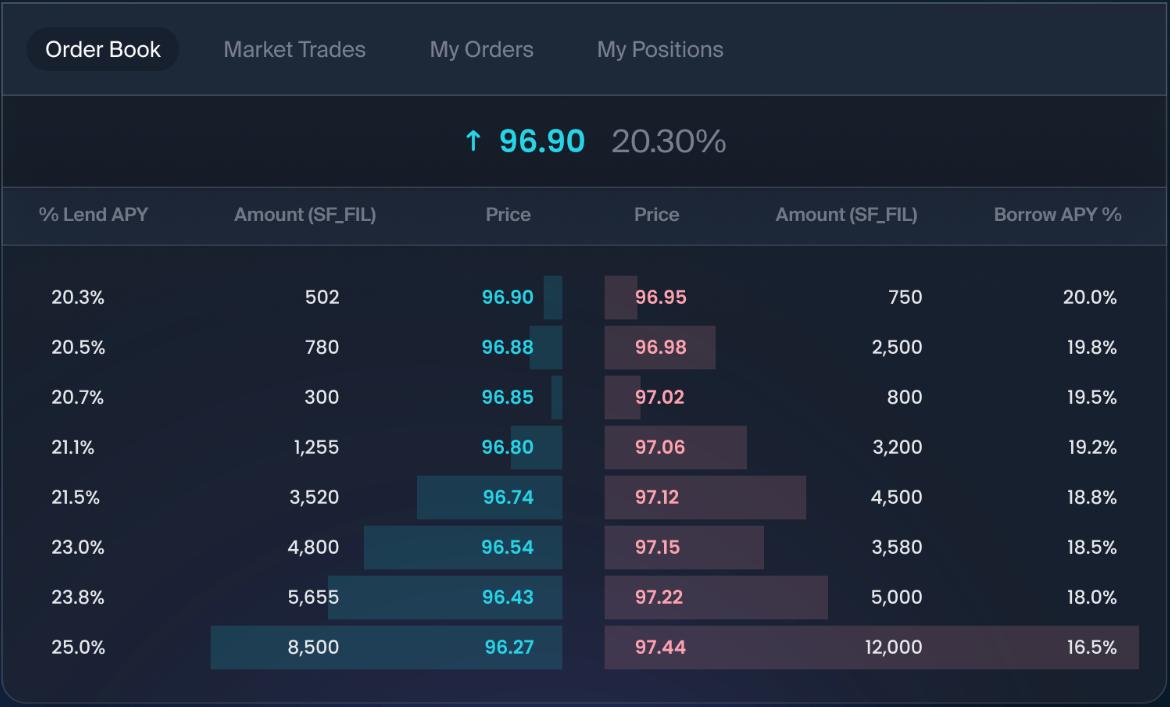This screenshot has width=1170, height=707.
Task: Click the mid price 96.90 header value
Action: tap(542, 142)
